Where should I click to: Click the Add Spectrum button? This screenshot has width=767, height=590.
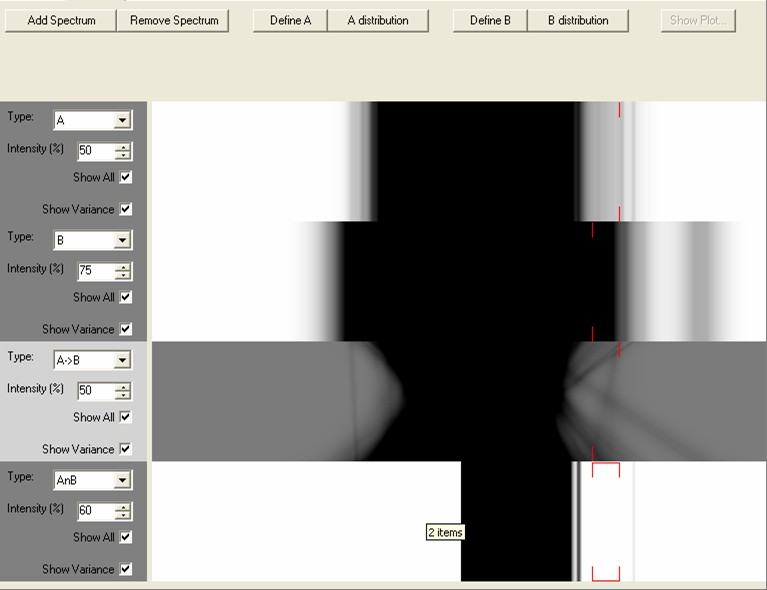pyautogui.click(x=60, y=20)
